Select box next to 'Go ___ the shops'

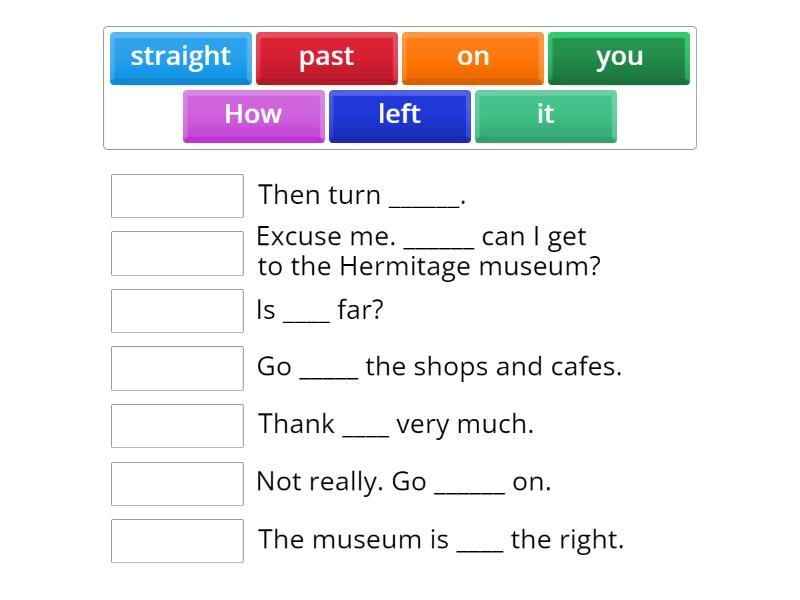pyautogui.click(x=177, y=368)
